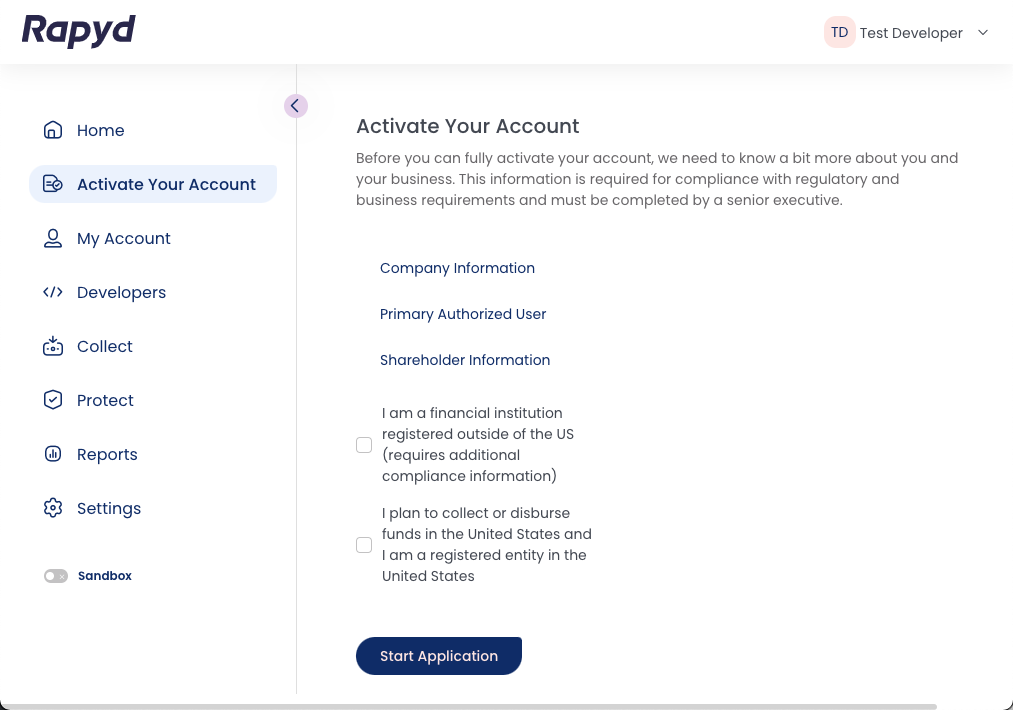Click the Start Application button
The height and width of the screenshot is (710, 1013).
click(439, 656)
